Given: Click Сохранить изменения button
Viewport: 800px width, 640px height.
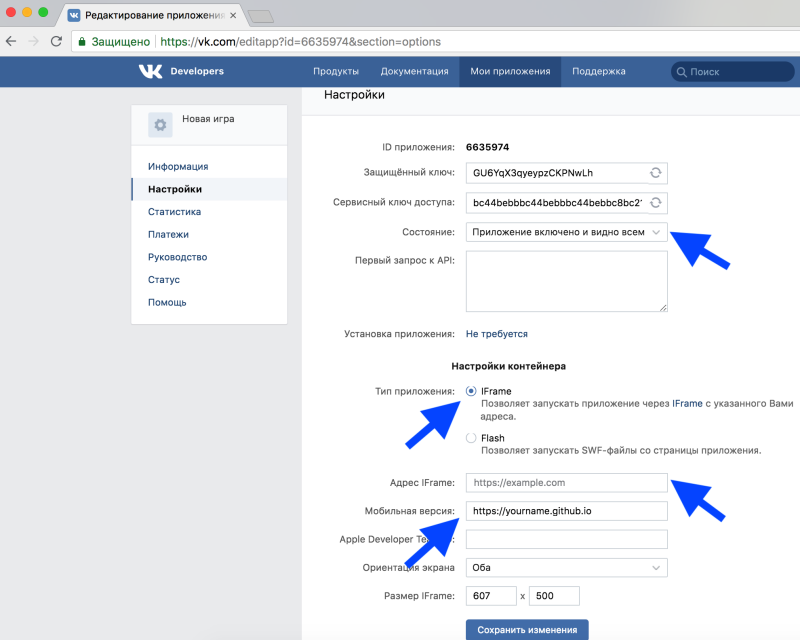Looking at the screenshot, I should click(x=527, y=630).
